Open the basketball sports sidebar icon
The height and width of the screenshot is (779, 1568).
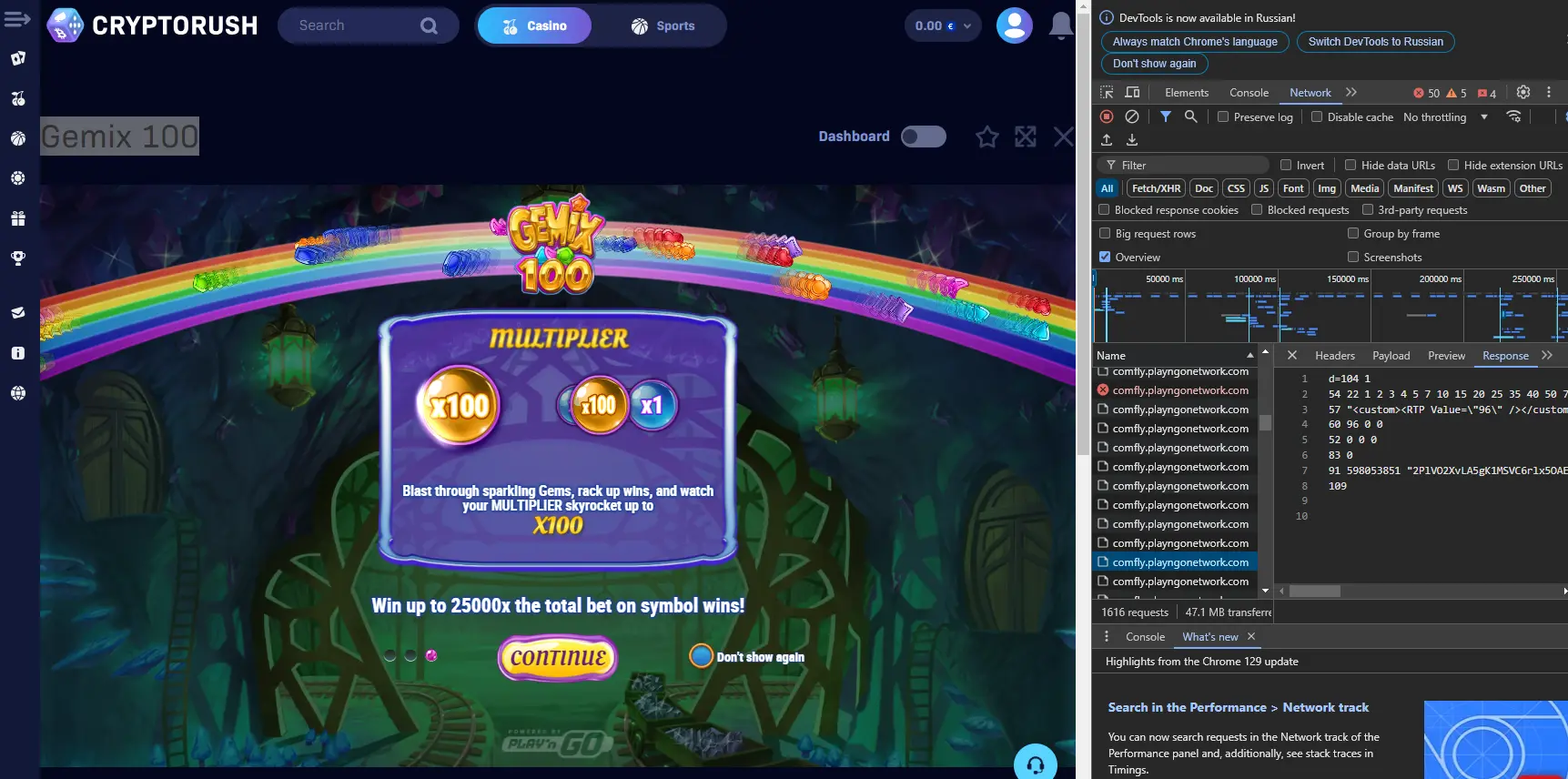coord(17,138)
